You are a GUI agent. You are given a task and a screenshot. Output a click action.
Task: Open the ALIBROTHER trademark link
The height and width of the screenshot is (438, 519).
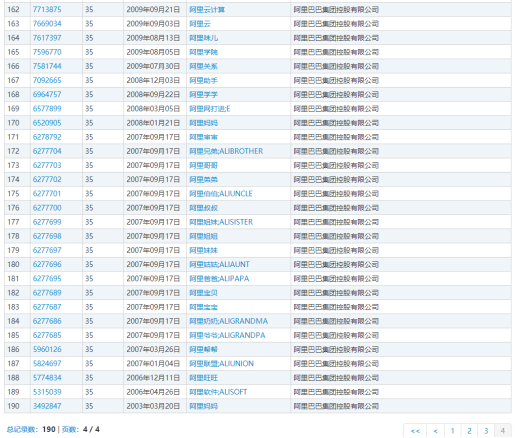point(226,151)
